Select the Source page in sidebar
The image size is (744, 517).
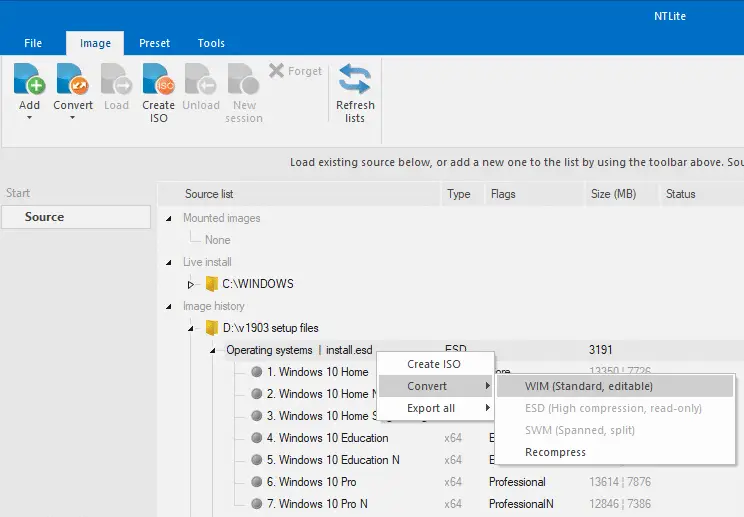76,217
